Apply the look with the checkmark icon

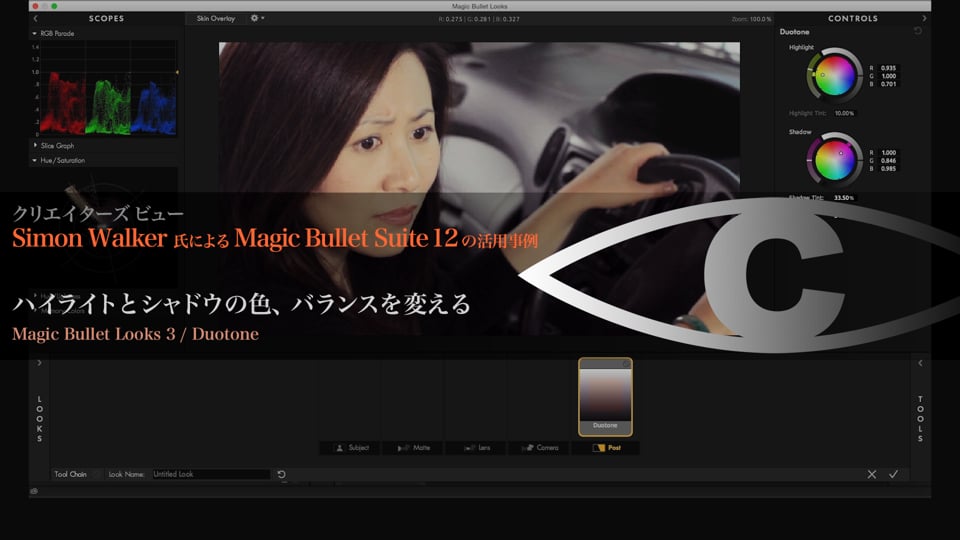[894, 474]
